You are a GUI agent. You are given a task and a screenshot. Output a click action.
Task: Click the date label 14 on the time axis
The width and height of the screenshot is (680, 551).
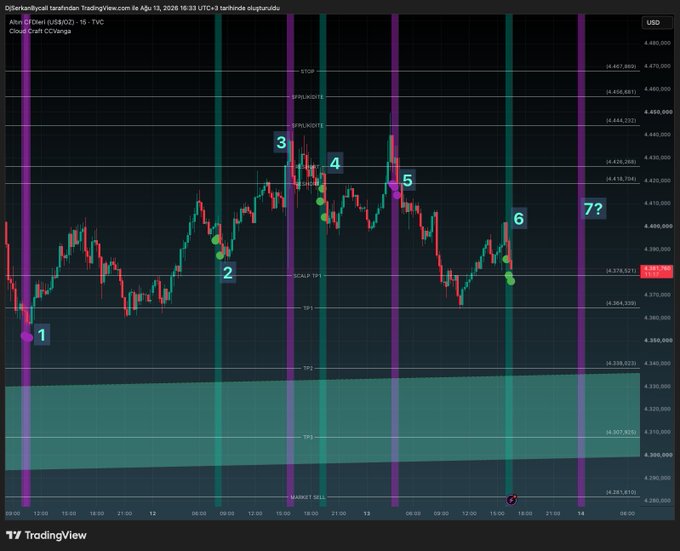tap(581, 513)
